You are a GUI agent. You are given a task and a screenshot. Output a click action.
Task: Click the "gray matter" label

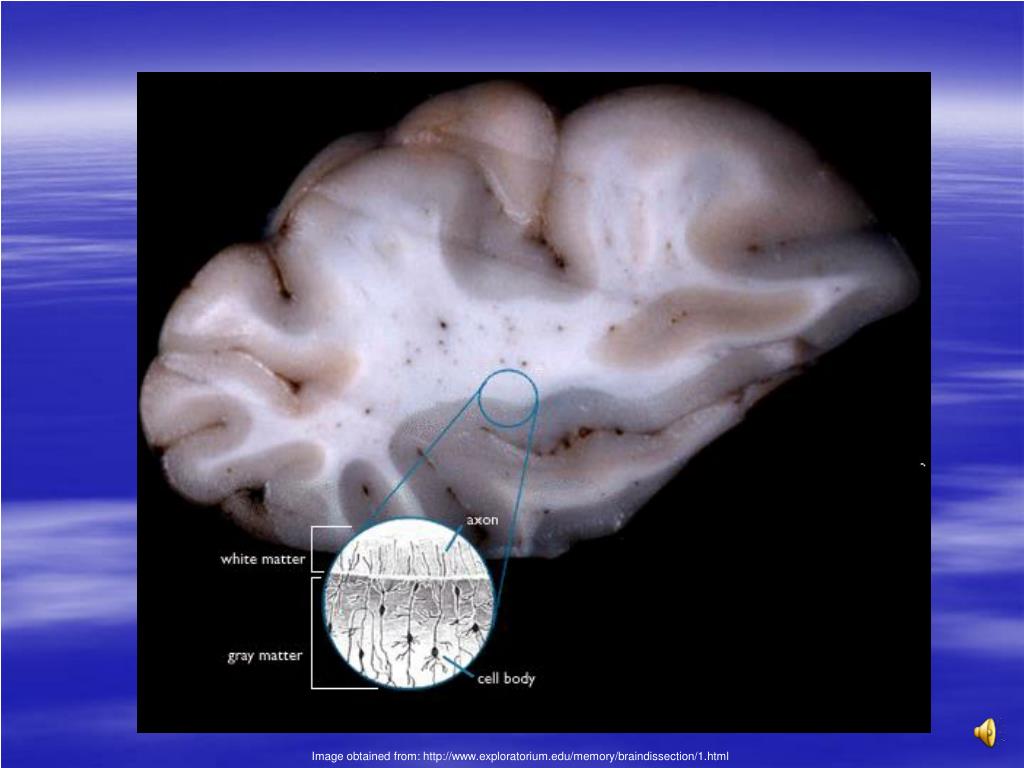point(264,656)
